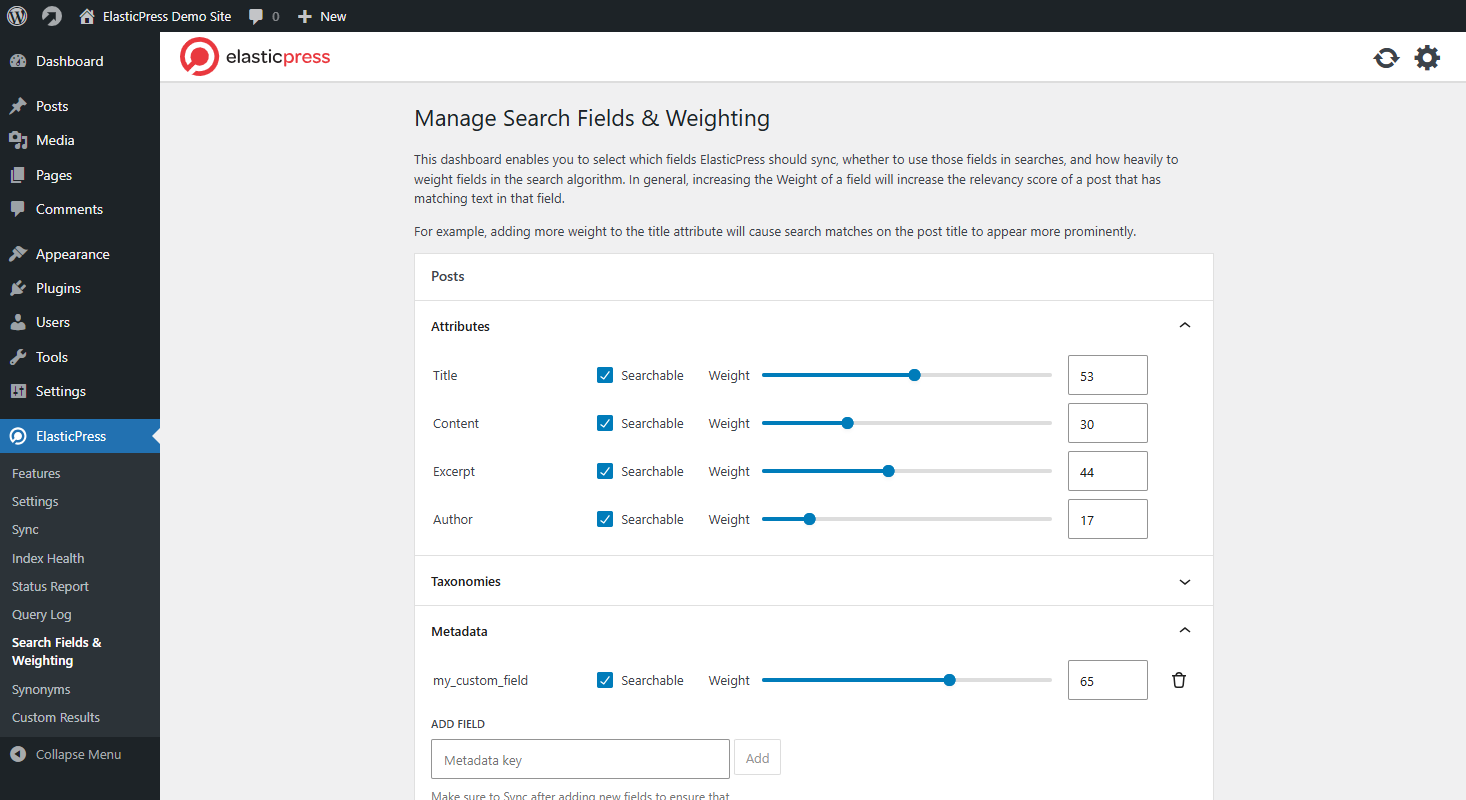Focus the Author weight number field
Screen dimensions: 1466x800
tap(1108, 519)
